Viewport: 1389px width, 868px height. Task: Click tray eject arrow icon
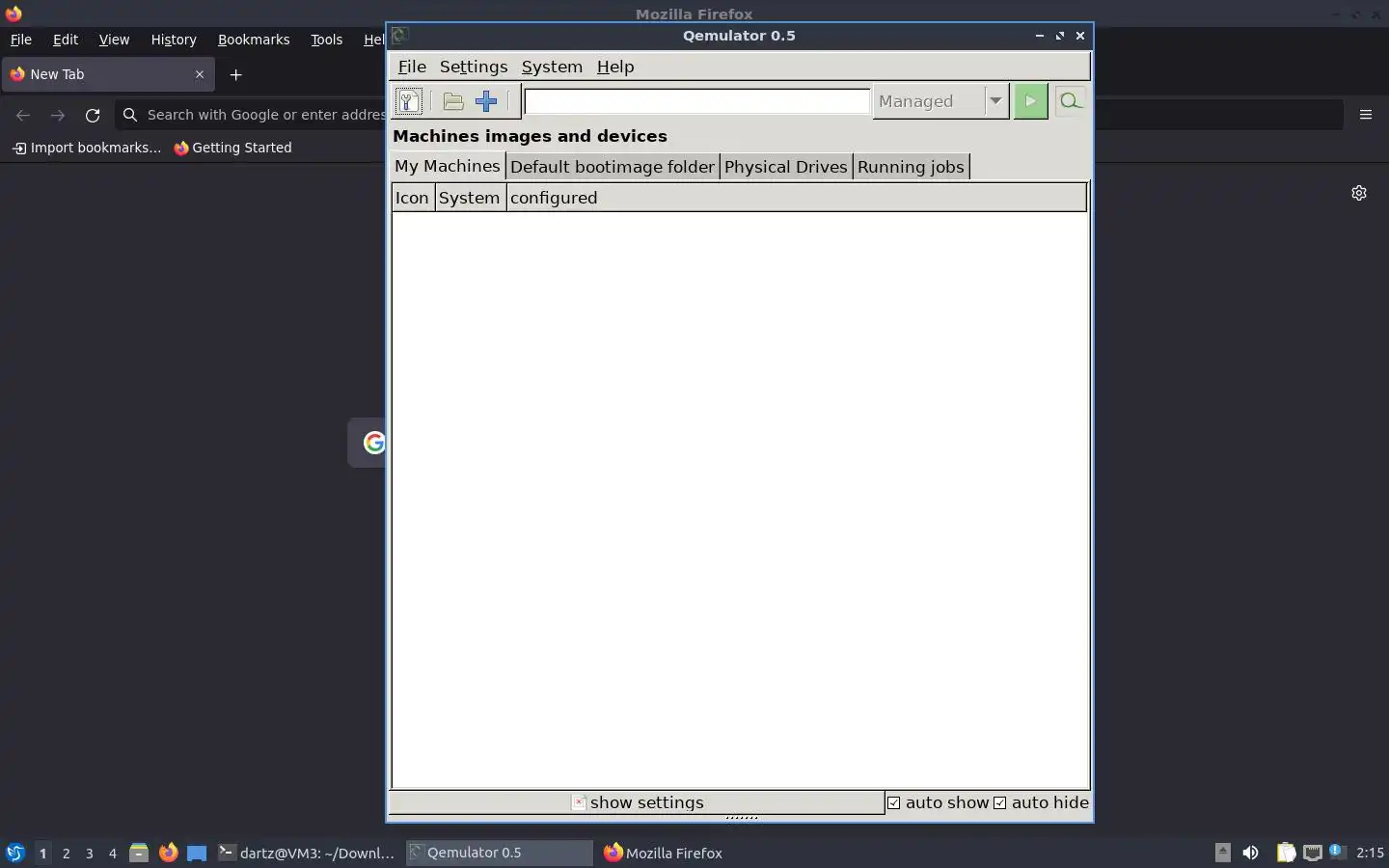1223,852
